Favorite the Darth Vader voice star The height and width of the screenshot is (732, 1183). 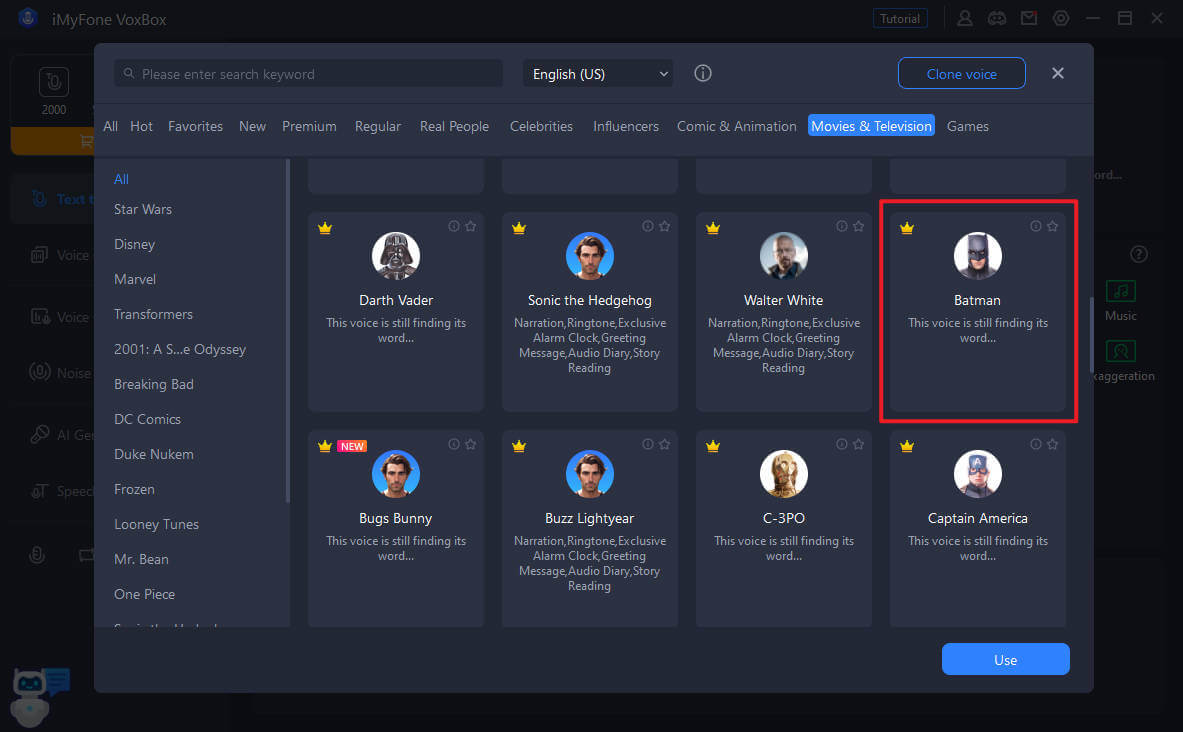[x=471, y=226]
